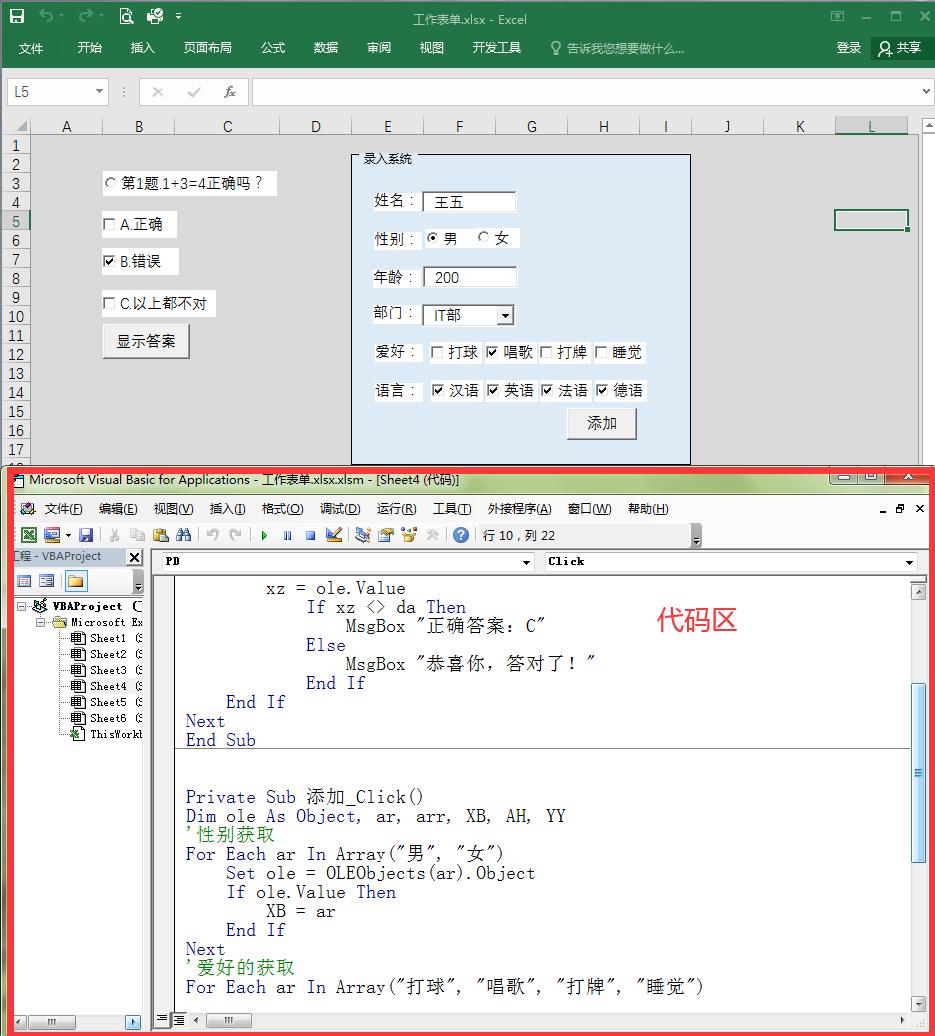Click the Find binoculars icon in VBA toolbar
The width and height of the screenshot is (935, 1036).
[183, 535]
